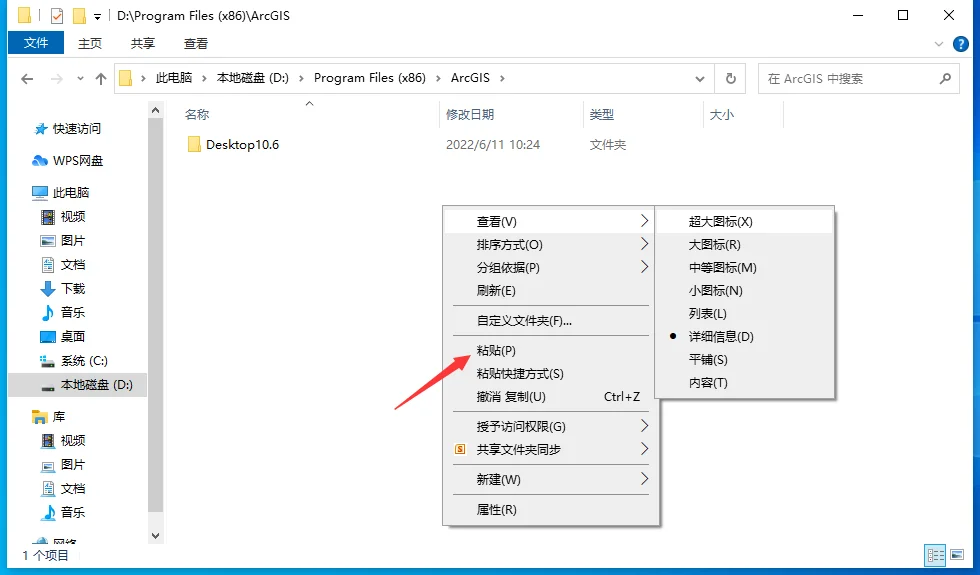Image resolution: width=980 pixels, height=575 pixels.
Task: Expand address bar history dropdown
Action: tap(700, 79)
